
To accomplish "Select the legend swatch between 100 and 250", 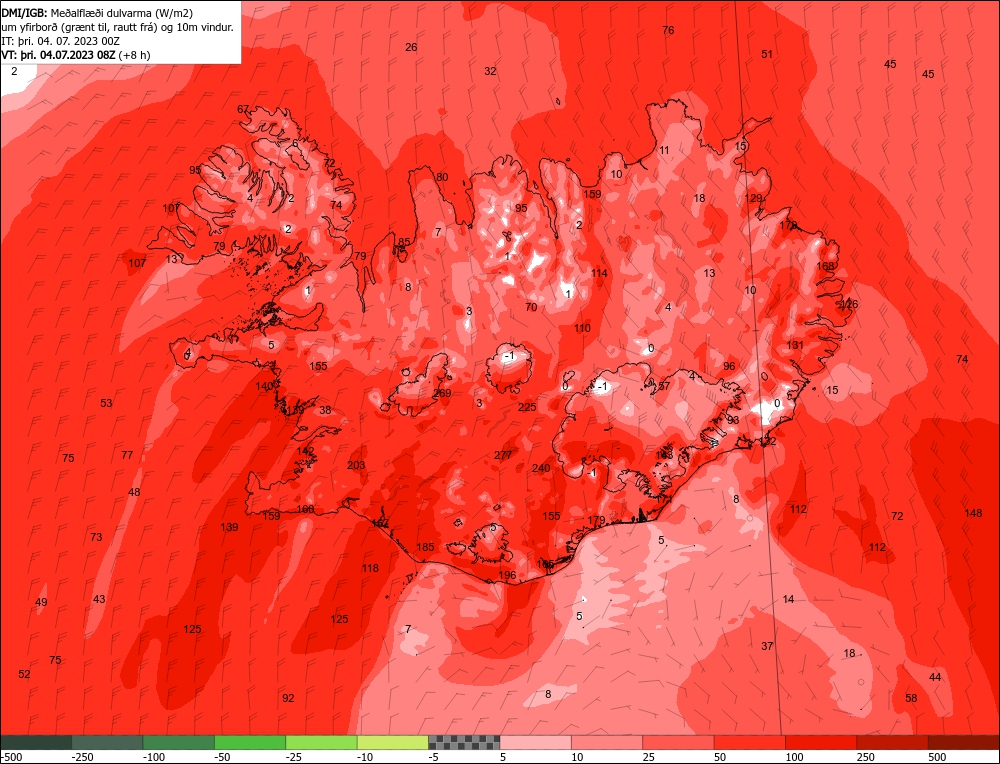I will 821,742.
